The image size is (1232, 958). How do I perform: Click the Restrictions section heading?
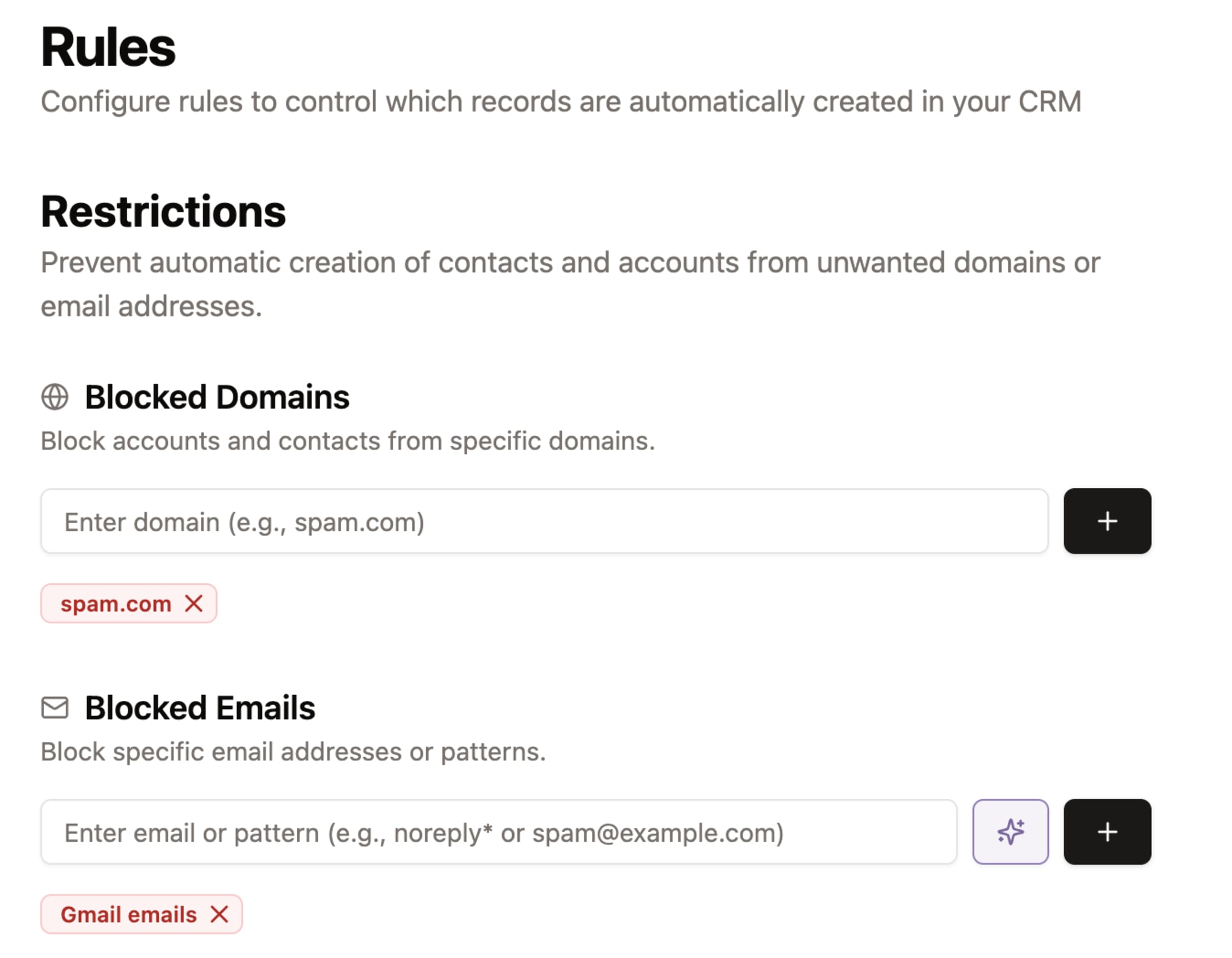tap(163, 212)
